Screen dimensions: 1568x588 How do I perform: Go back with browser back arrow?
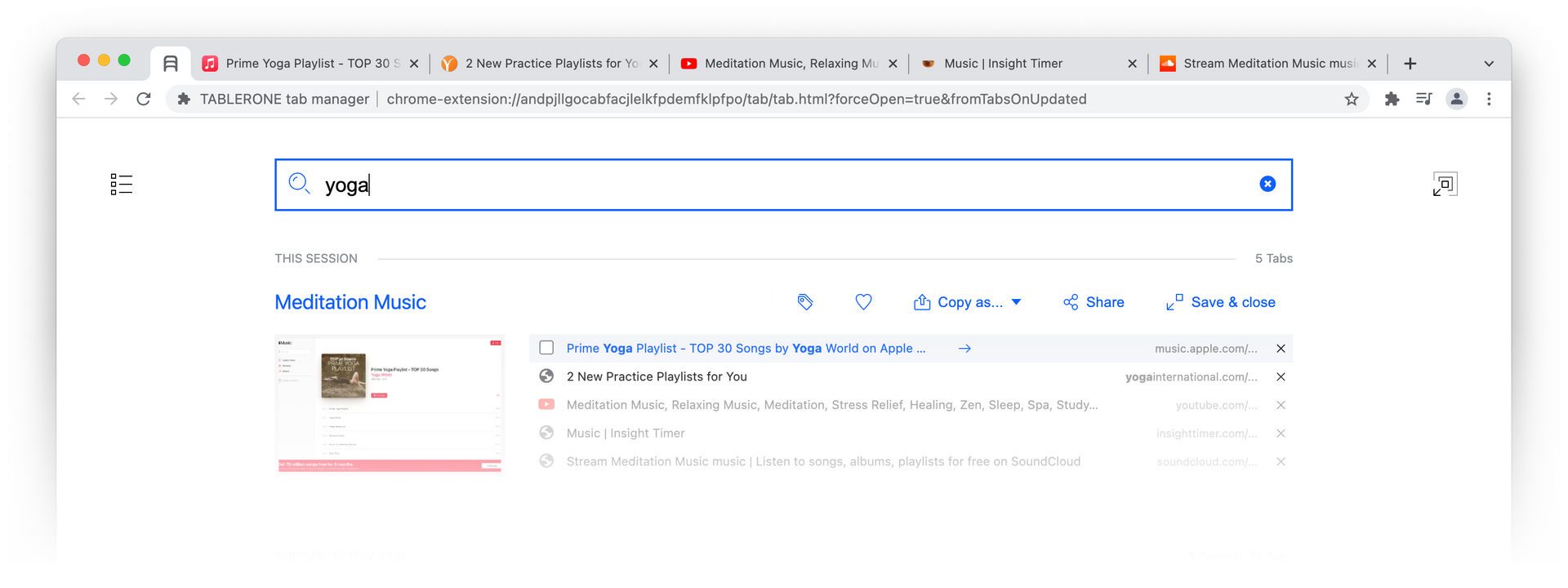tap(78, 99)
